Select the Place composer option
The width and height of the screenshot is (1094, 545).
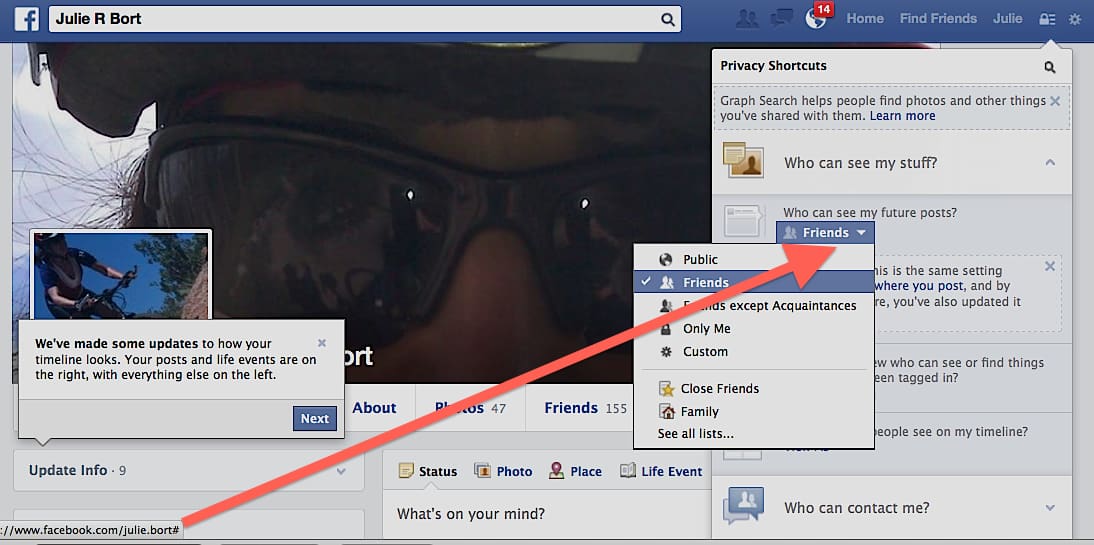pos(575,472)
